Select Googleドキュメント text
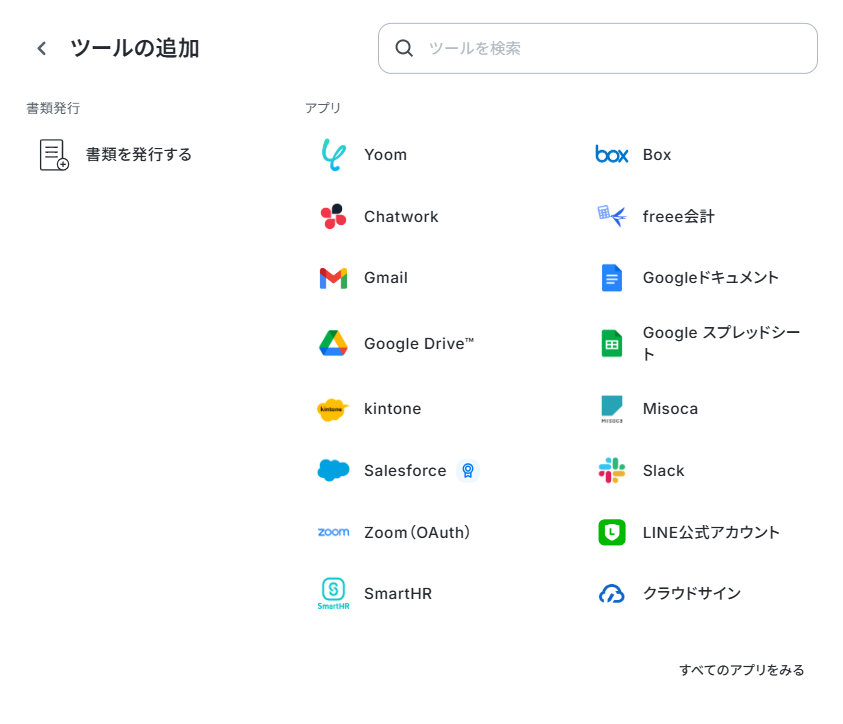 click(711, 278)
